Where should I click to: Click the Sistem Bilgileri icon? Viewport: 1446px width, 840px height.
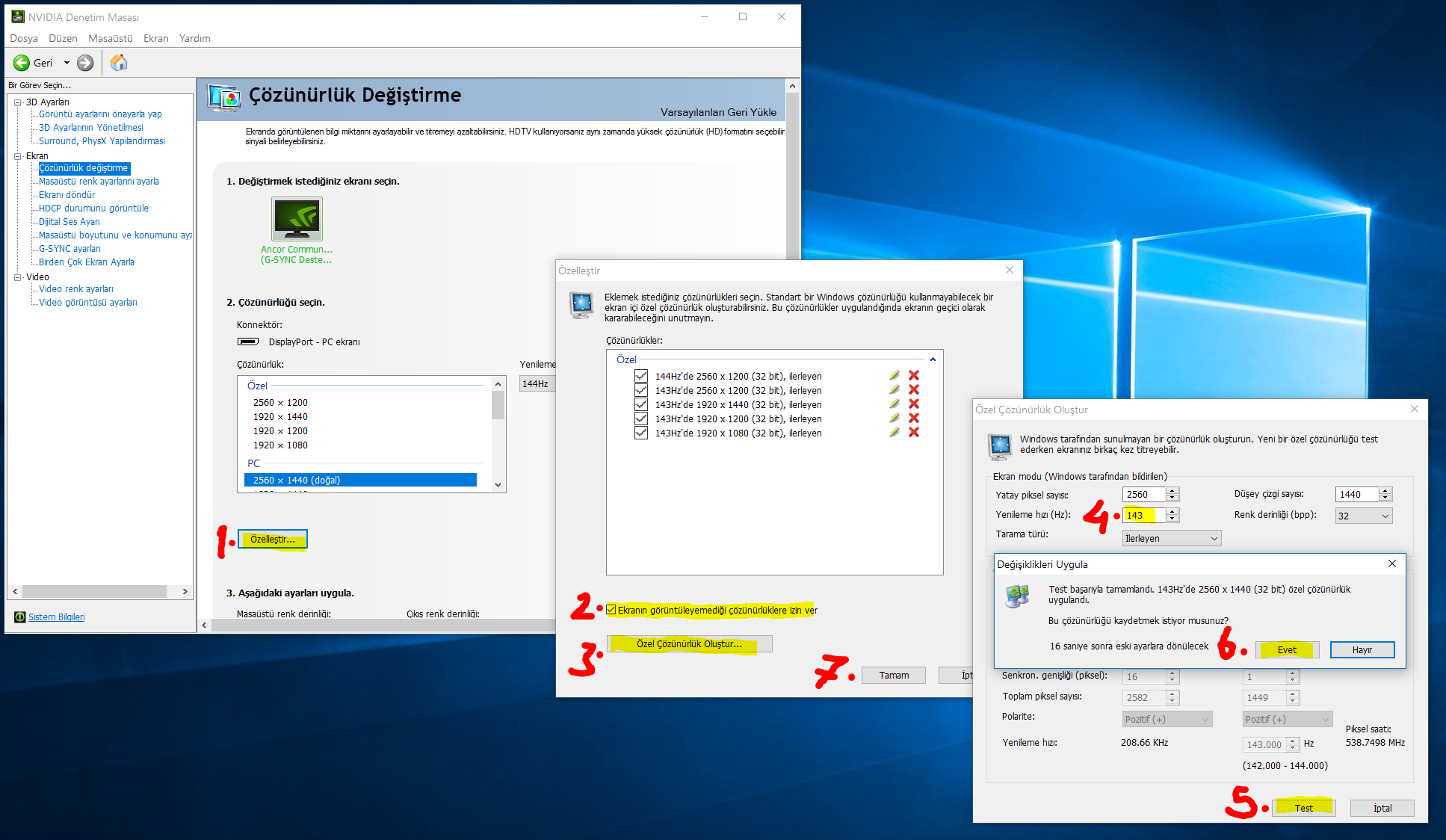[x=20, y=617]
